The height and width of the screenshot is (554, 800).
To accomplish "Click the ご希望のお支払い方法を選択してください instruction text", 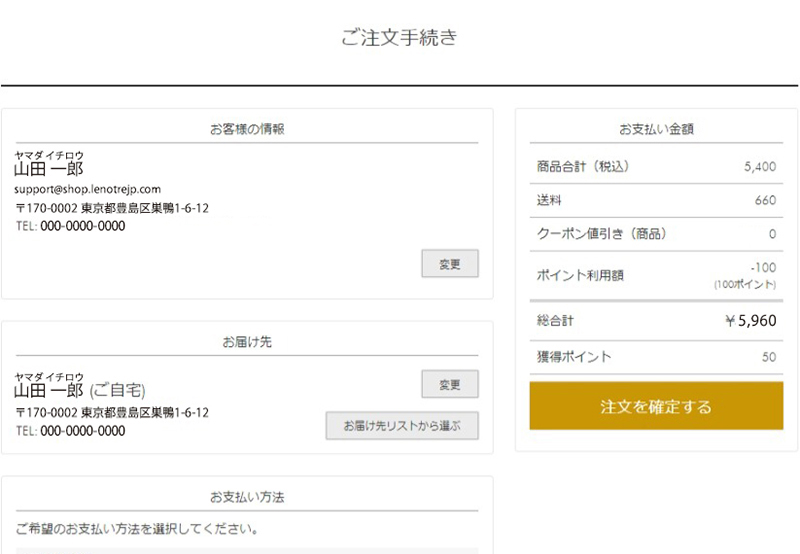I will [x=137, y=528].
